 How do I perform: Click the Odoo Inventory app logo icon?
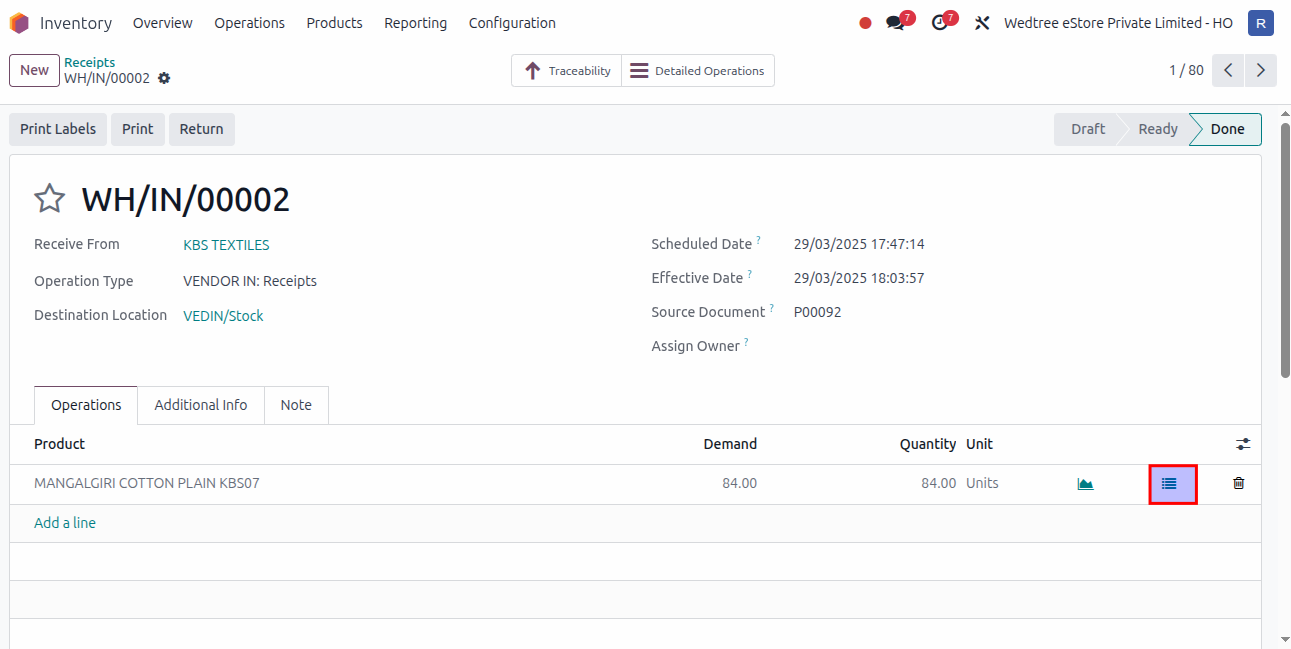[19, 23]
